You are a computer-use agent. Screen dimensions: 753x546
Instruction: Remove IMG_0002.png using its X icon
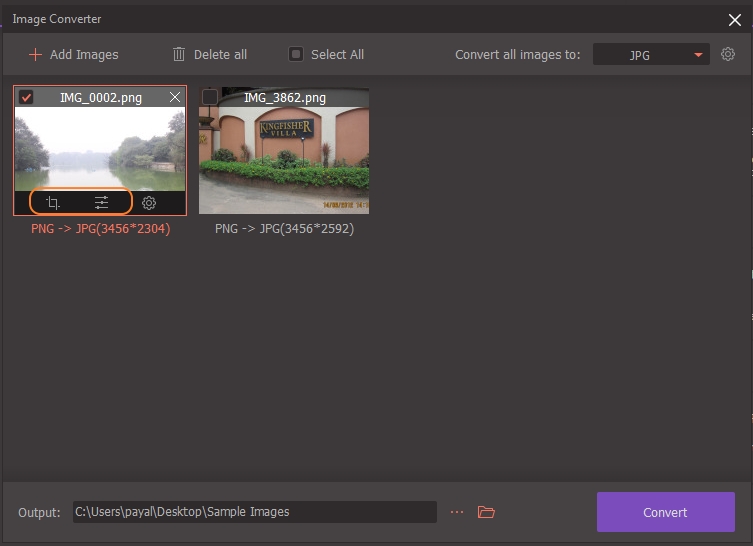pos(175,97)
